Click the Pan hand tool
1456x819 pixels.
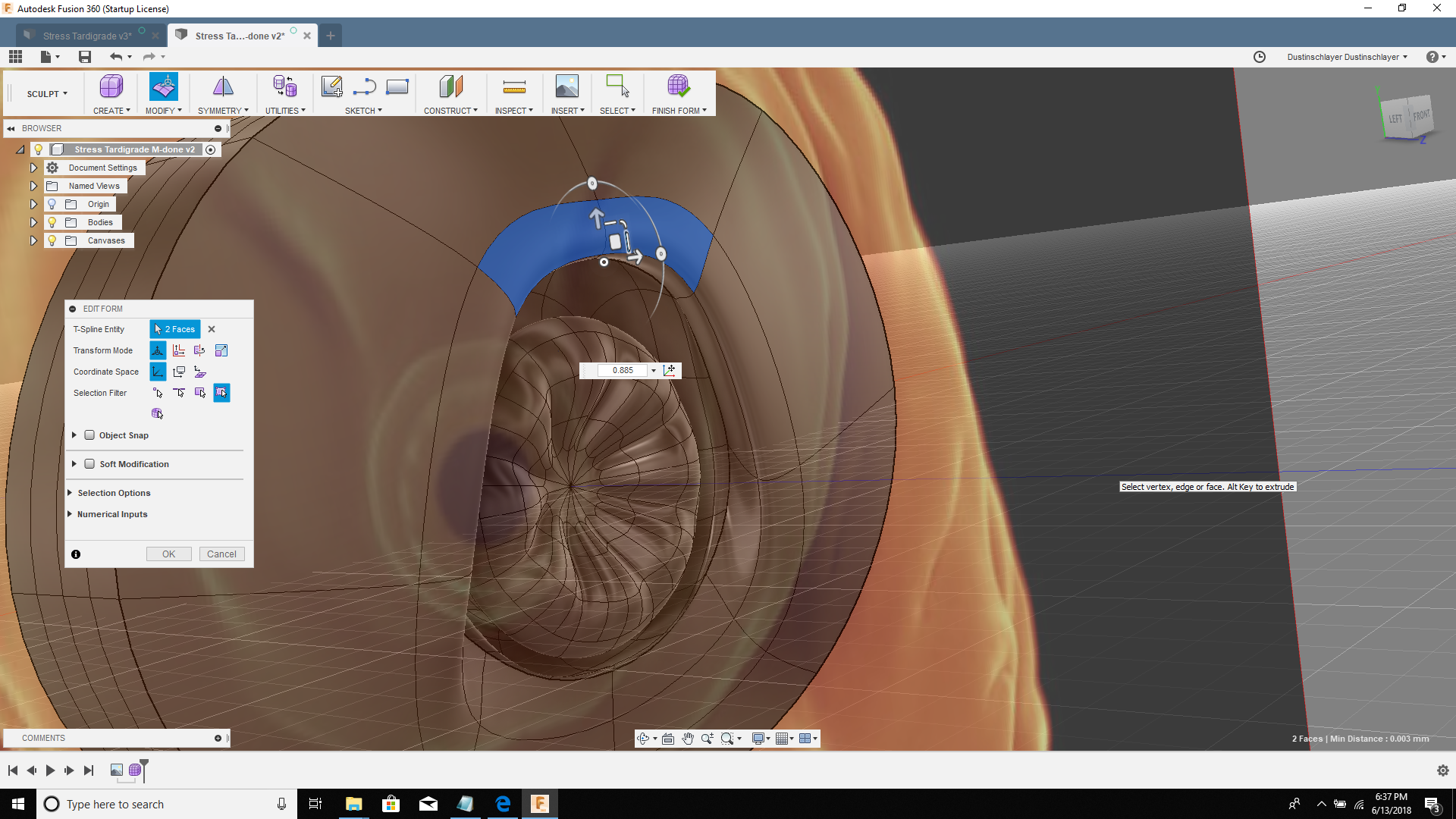pyautogui.click(x=688, y=739)
